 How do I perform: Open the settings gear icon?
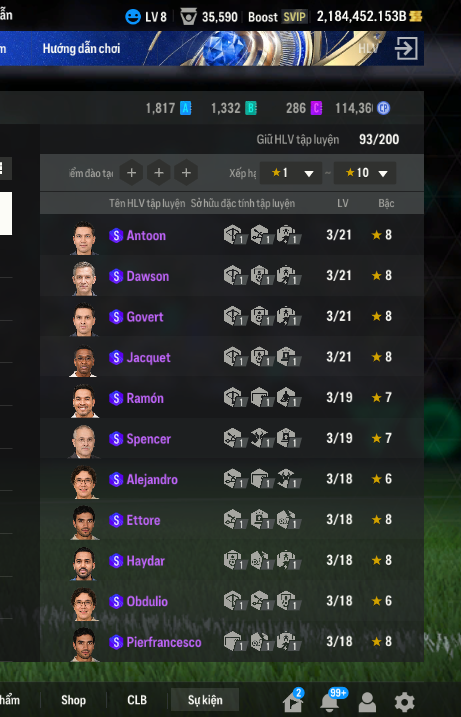(404, 702)
